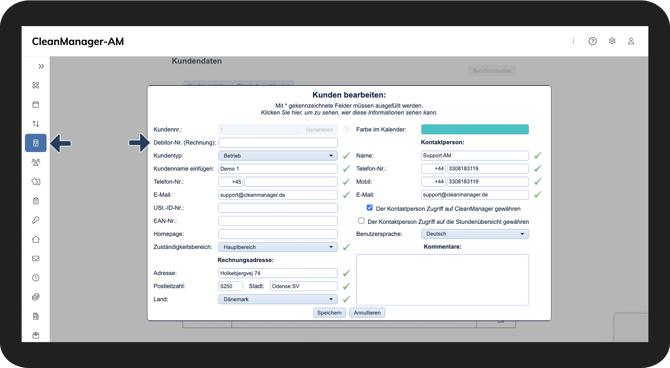Click the key icon in the sidebar

(x=36, y=220)
